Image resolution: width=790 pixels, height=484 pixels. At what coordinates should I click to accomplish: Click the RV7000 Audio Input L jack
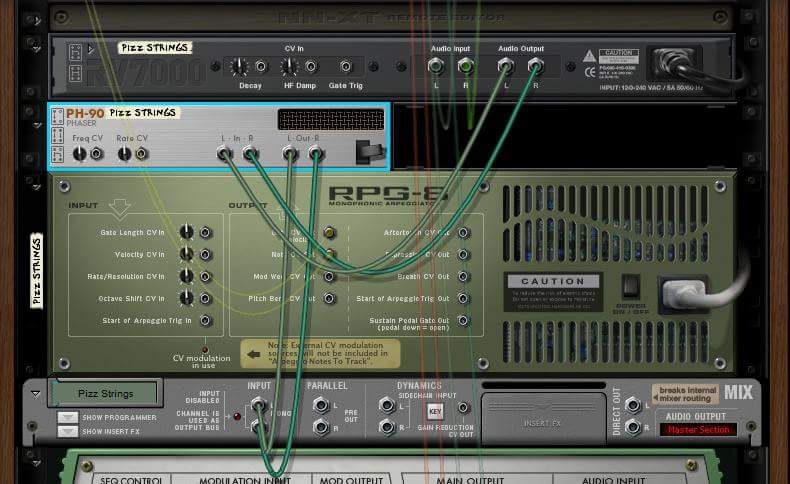436,66
